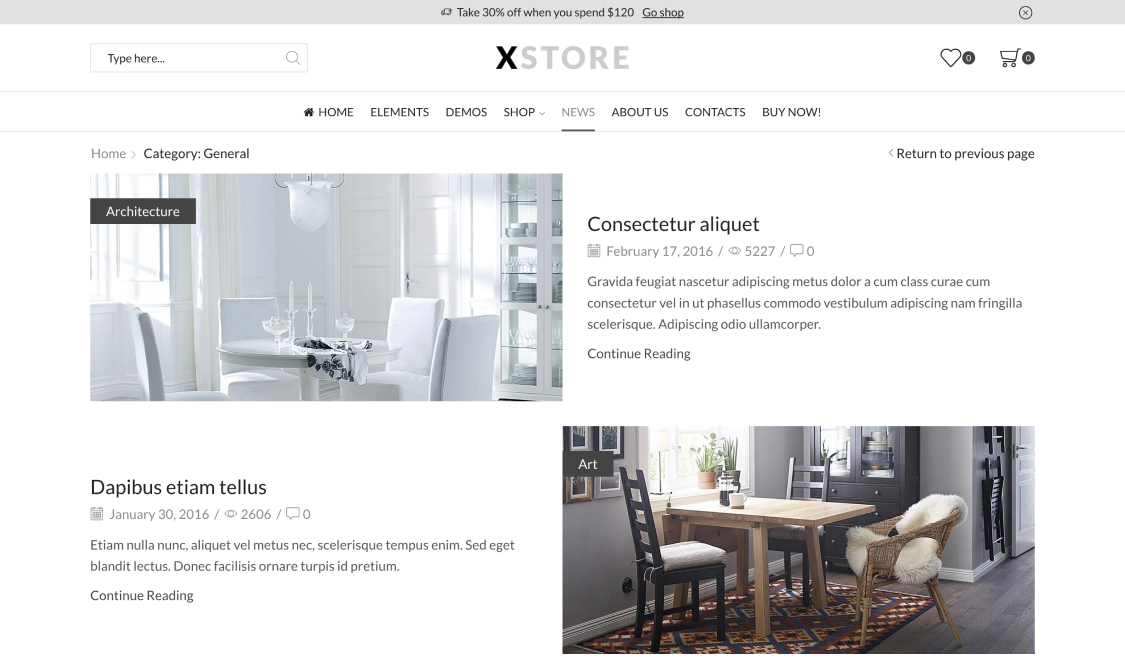Open the shopping cart icon
This screenshot has width=1125, height=662.
(1009, 57)
